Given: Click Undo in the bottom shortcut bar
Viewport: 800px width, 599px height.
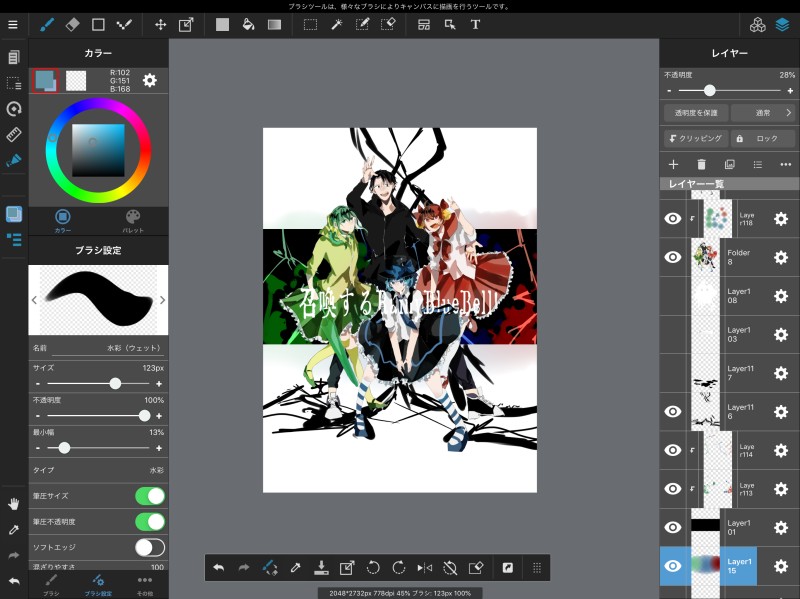Looking at the screenshot, I should coord(218,567).
